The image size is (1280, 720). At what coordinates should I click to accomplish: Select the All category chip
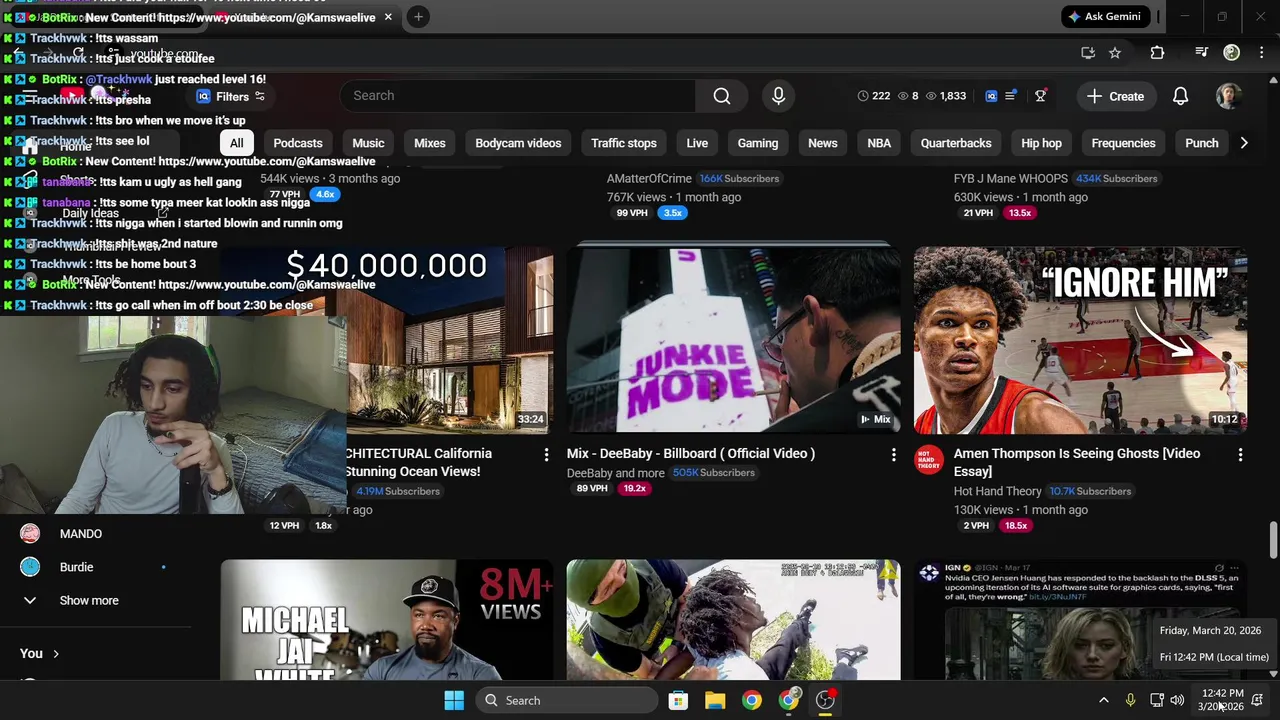coord(236,143)
